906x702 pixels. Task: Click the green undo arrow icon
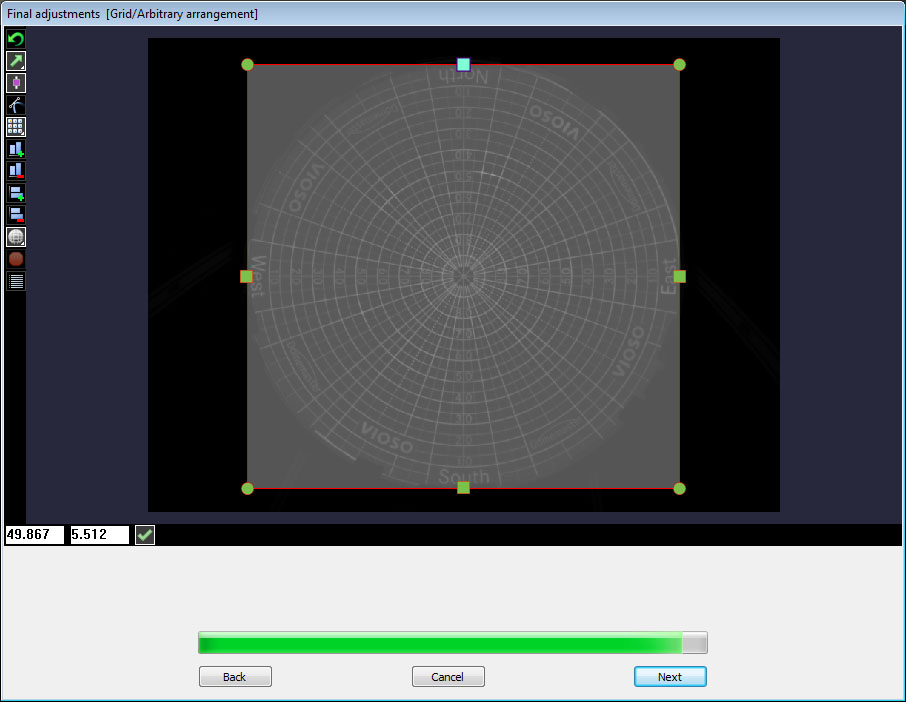pos(16,39)
